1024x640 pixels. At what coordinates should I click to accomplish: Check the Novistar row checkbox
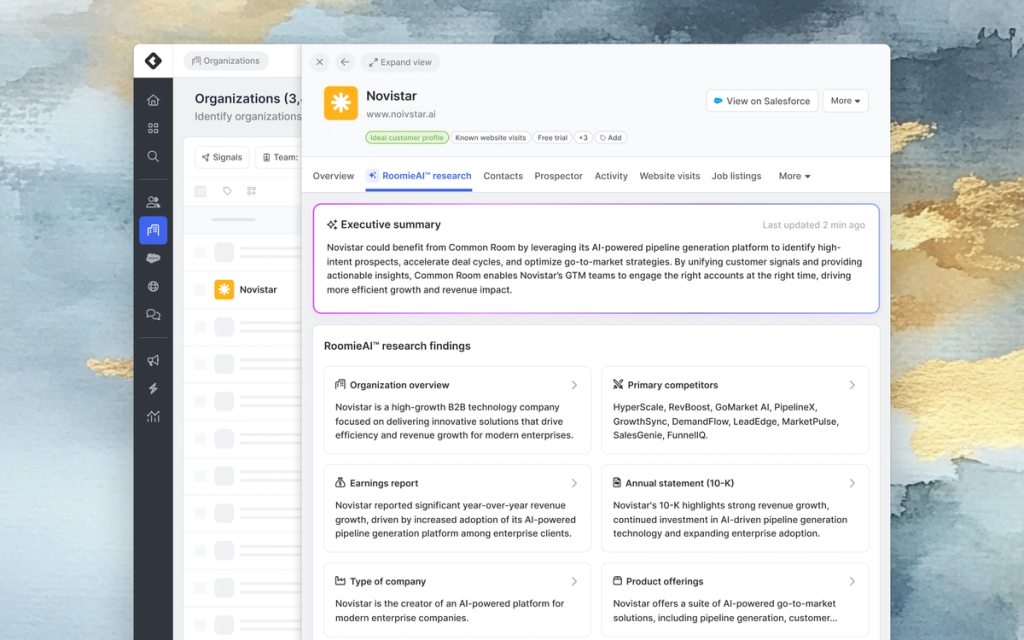tap(200, 289)
